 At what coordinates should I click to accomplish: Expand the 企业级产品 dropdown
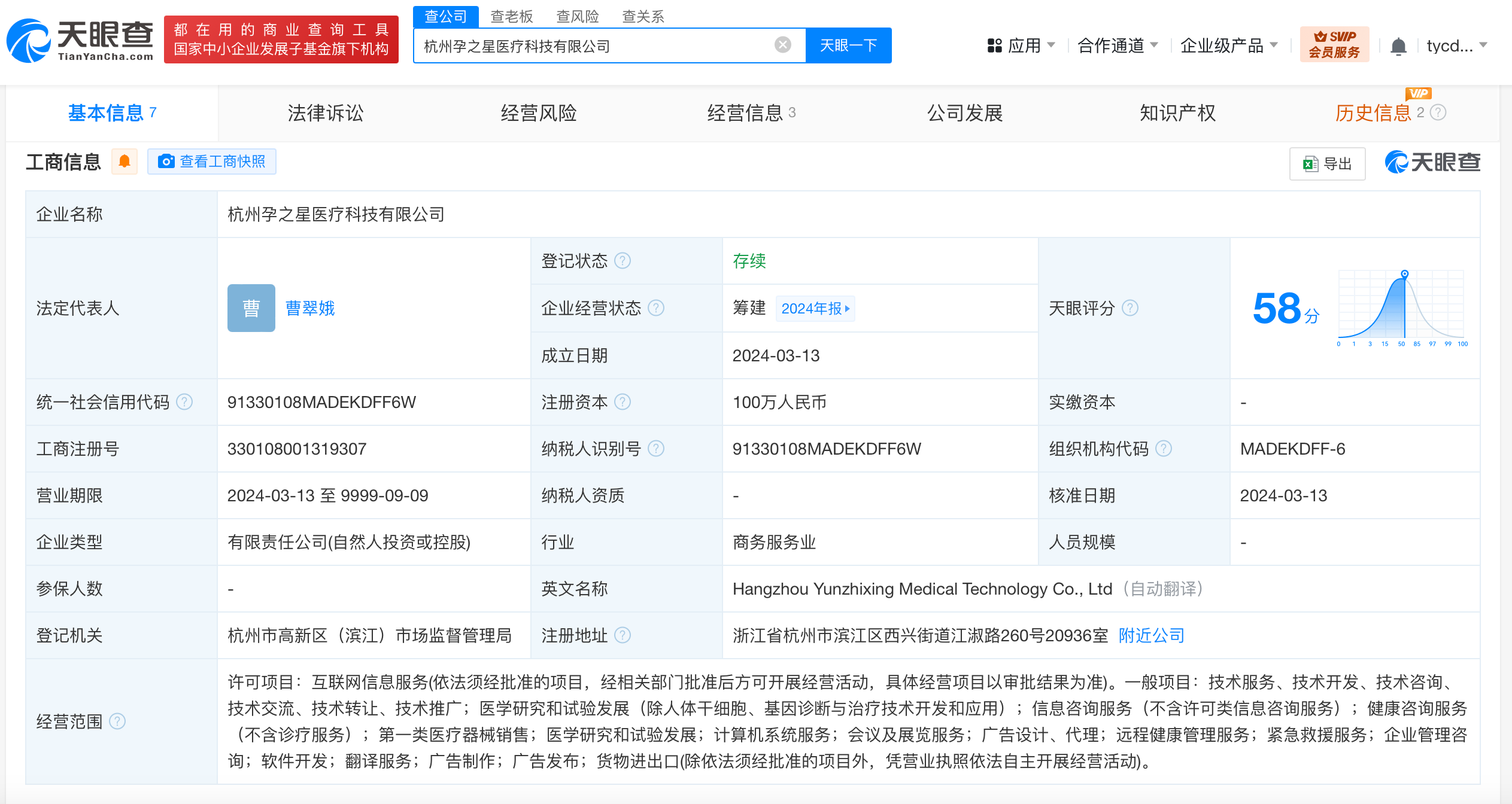point(1229,45)
